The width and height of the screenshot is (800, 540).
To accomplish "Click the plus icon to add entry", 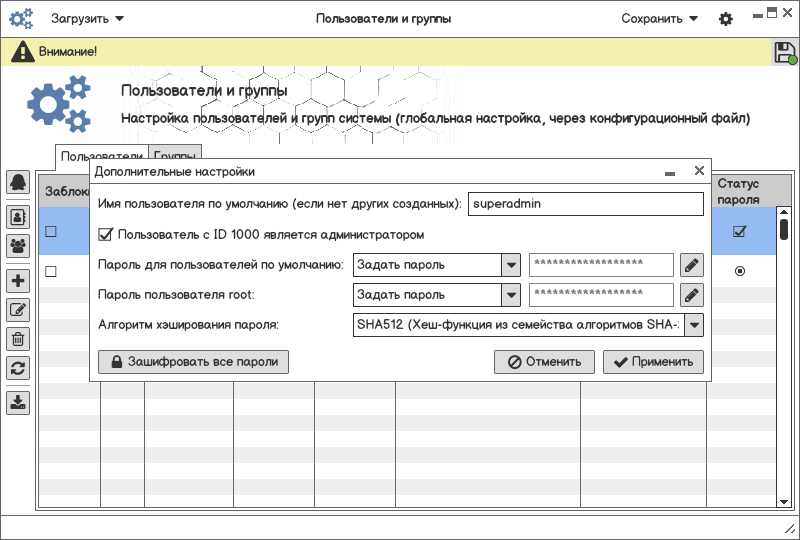I will pos(18,281).
